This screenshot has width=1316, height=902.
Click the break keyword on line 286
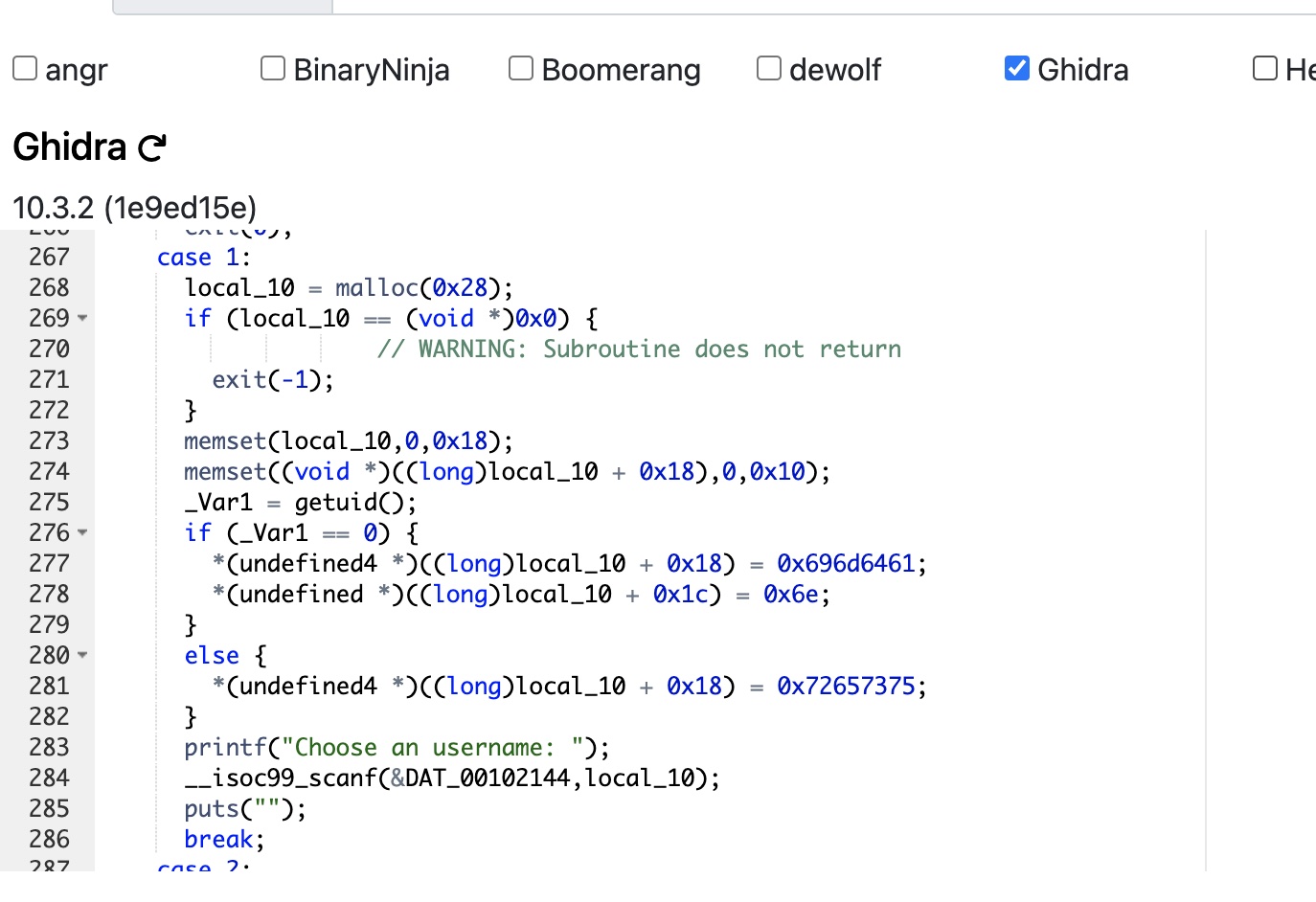(218, 839)
